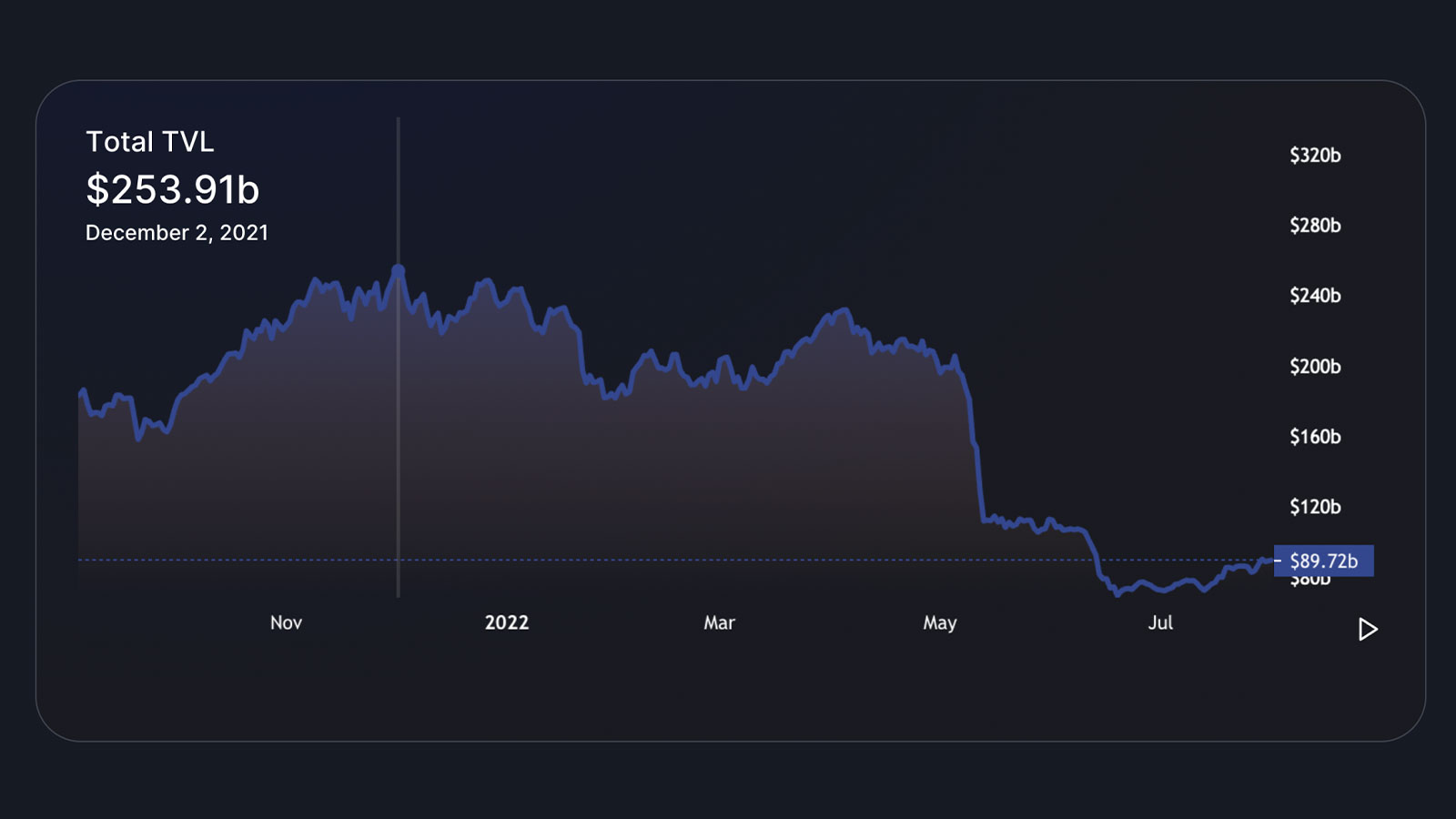Click the $240b price axis label
Image resolution: width=1456 pixels, height=819 pixels.
(1315, 296)
